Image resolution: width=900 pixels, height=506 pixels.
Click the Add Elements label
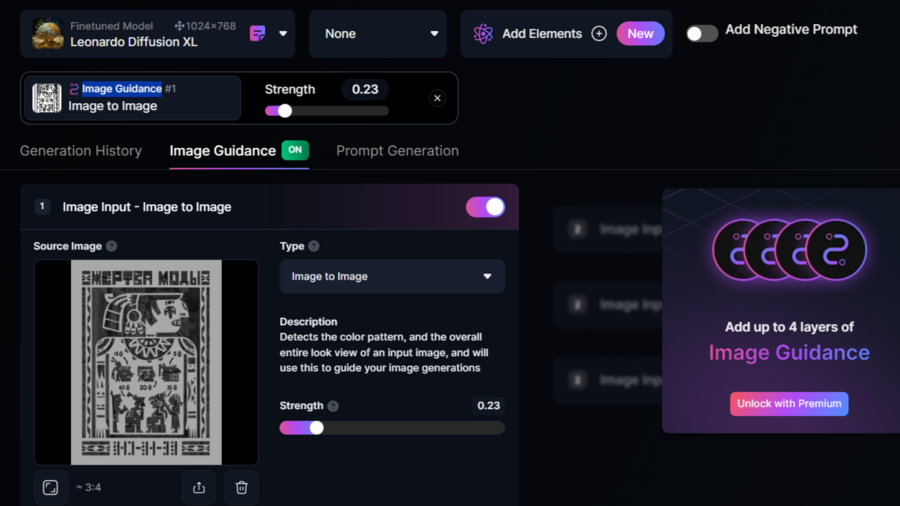tap(542, 34)
